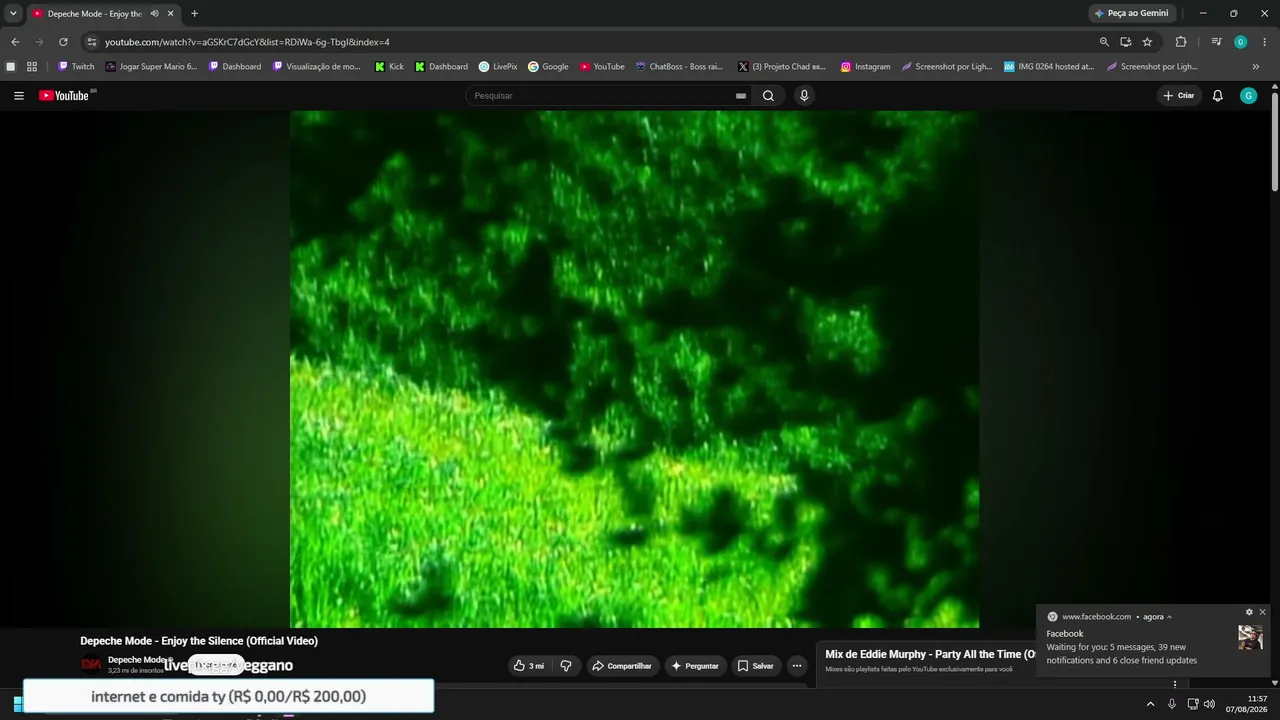Open the taskbar microphone icon
Screen dimensions: 1280x720
pyautogui.click(x=1172, y=704)
